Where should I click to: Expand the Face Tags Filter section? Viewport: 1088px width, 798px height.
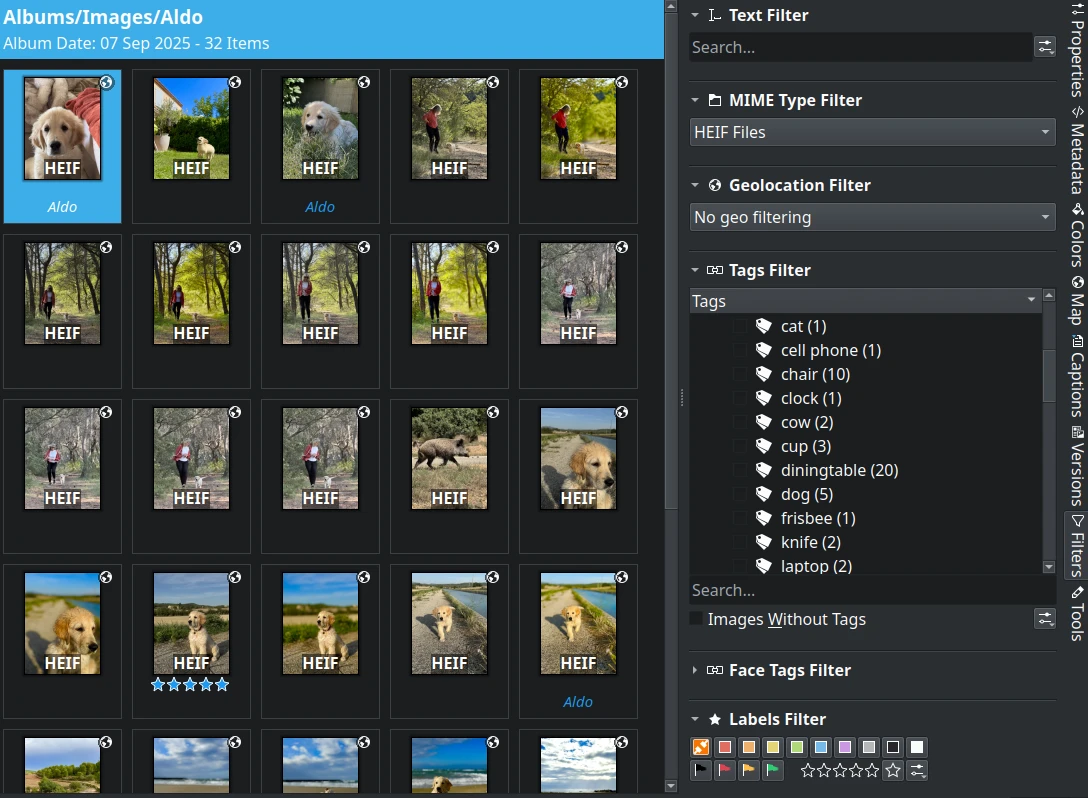coord(697,670)
